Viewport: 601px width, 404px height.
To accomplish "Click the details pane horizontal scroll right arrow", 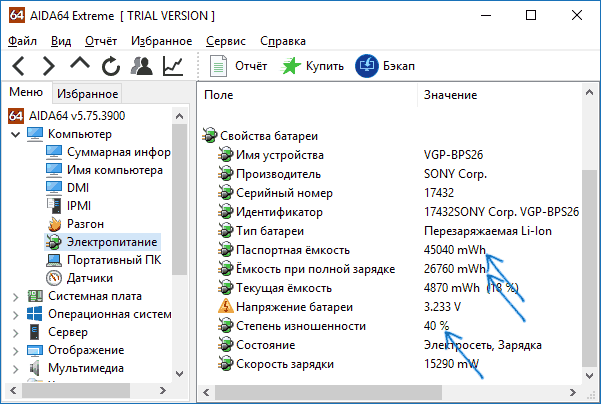I will click(x=573, y=393).
